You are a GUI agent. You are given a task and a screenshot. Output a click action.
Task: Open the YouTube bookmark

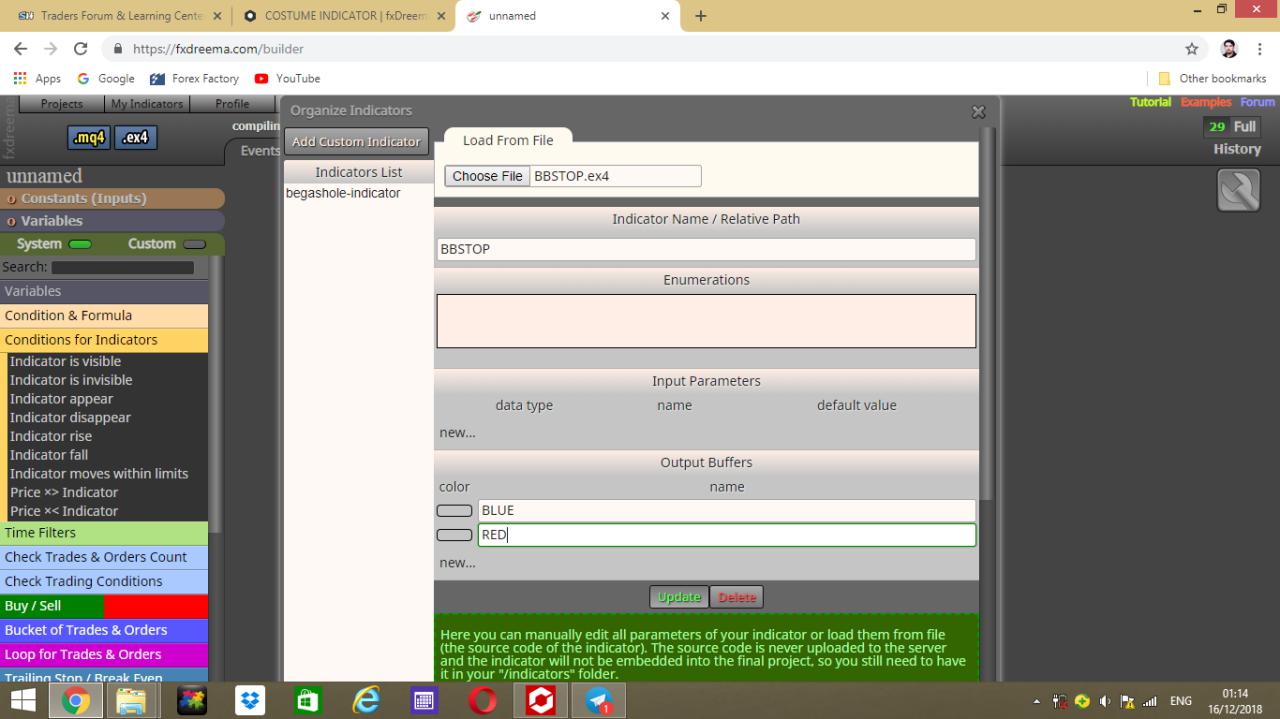tap(288, 78)
